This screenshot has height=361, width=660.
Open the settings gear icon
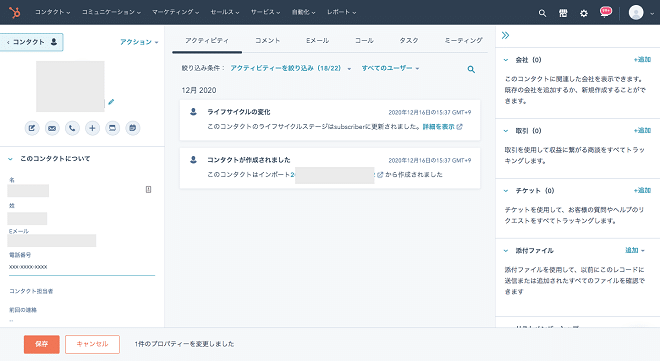[583, 13]
